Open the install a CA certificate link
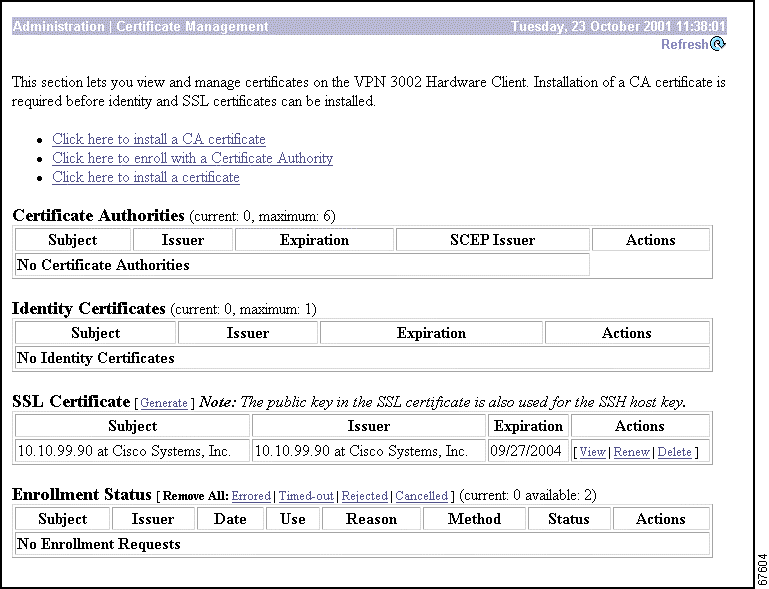This screenshot has width=769, height=589. tap(159, 140)
